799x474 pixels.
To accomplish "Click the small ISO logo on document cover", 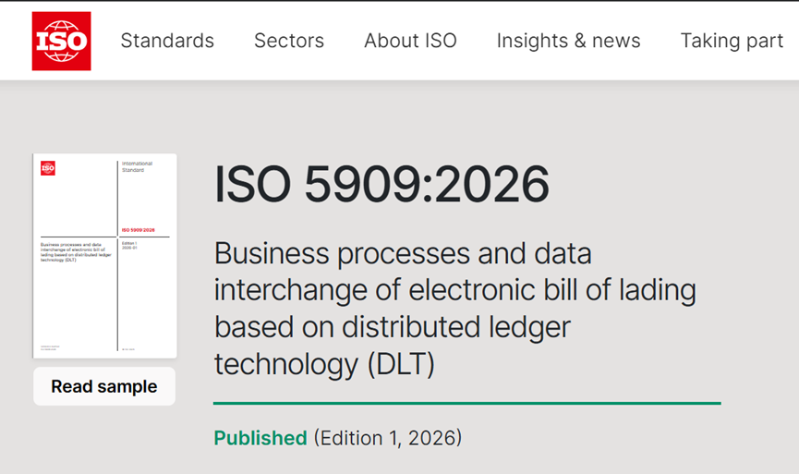I will tap(48, 168).
